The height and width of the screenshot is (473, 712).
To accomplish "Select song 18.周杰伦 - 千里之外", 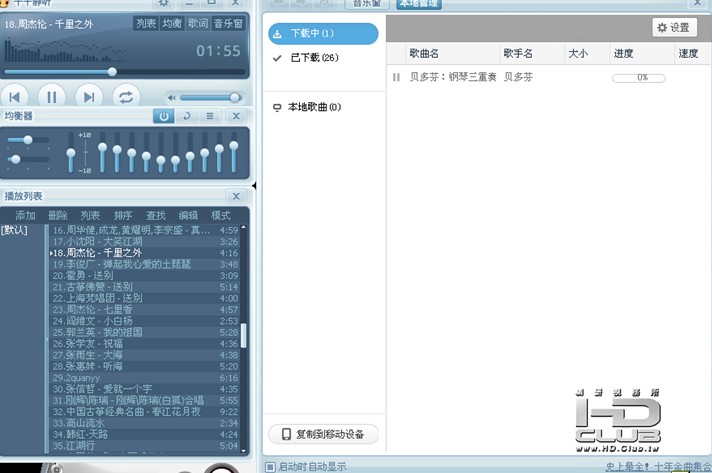I will (x=144, y=253).
